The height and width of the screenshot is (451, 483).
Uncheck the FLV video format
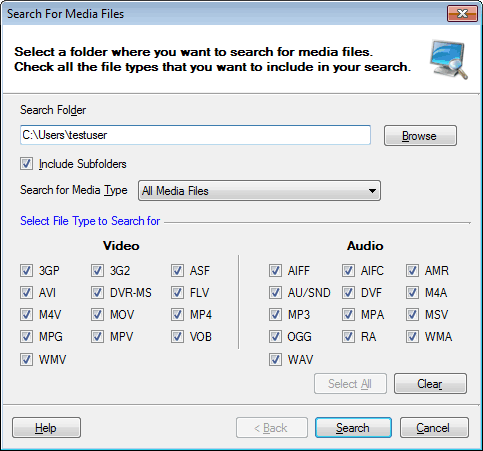coord(177,293)
